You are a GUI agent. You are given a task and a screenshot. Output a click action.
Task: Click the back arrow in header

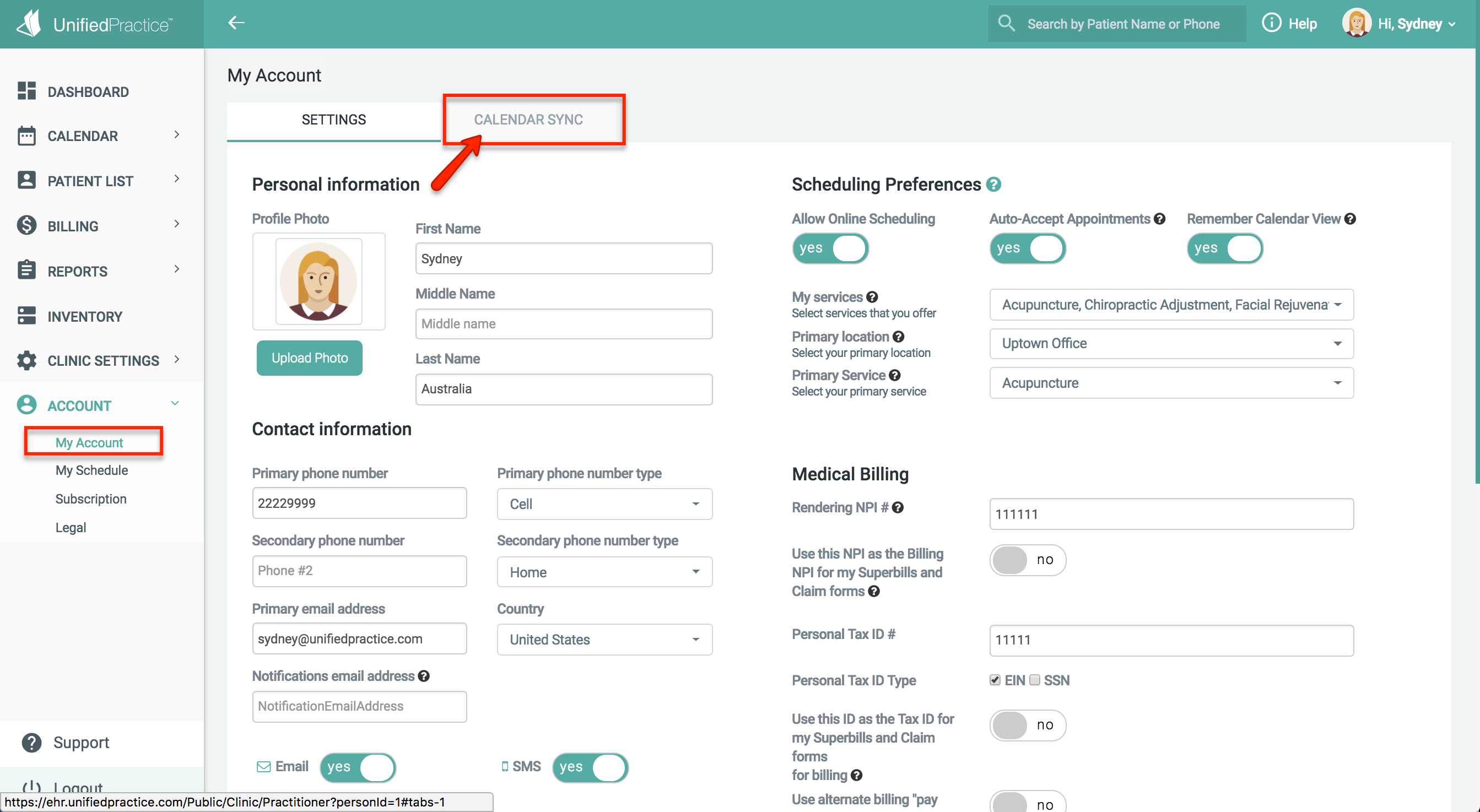[x=236, y=23]
